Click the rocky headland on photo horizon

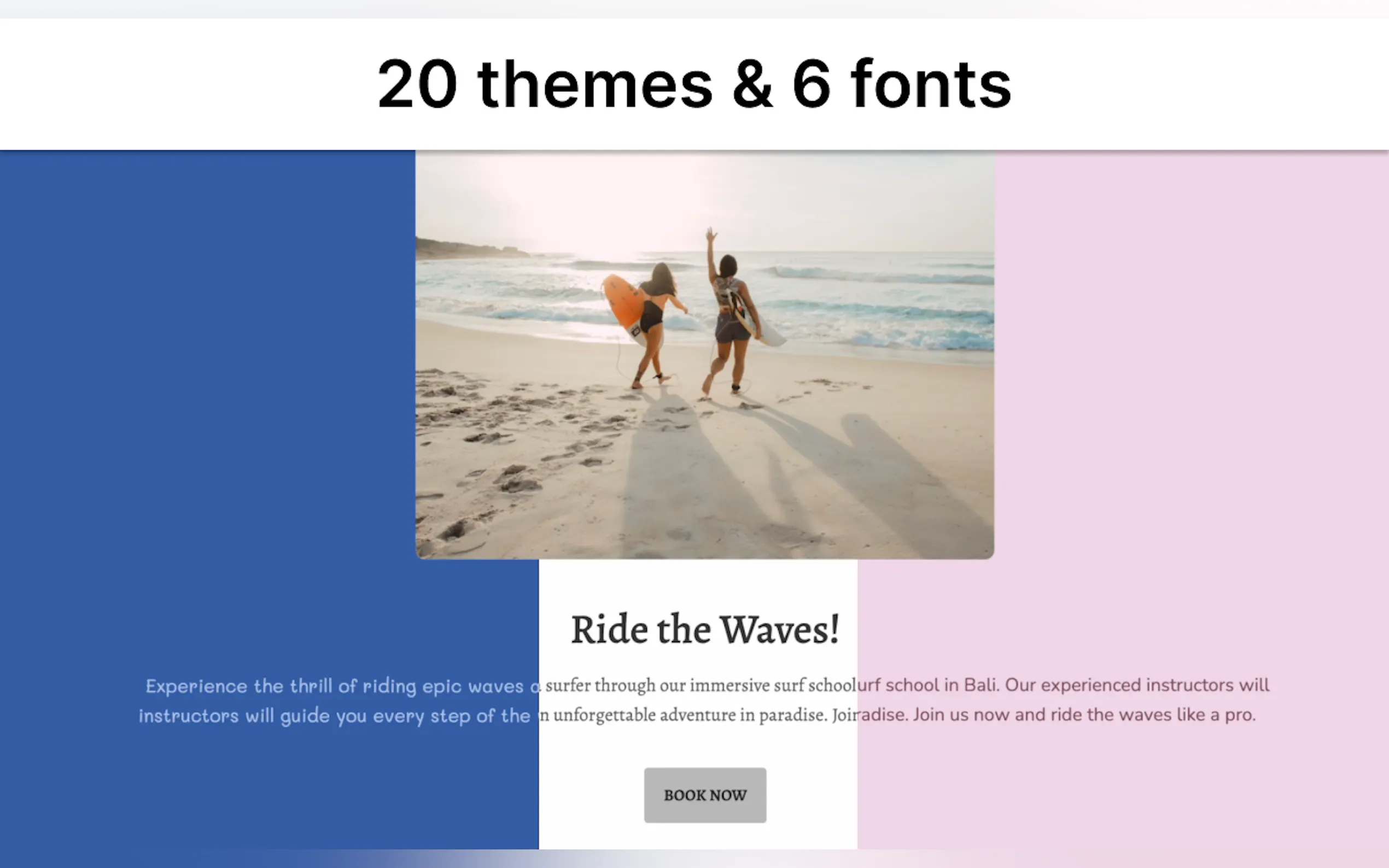click(x=465, y=249)
